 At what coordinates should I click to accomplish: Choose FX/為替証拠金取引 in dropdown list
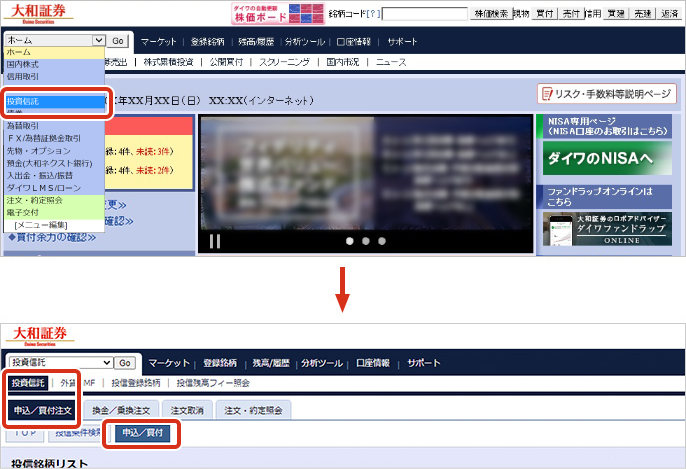pos(54,138)
